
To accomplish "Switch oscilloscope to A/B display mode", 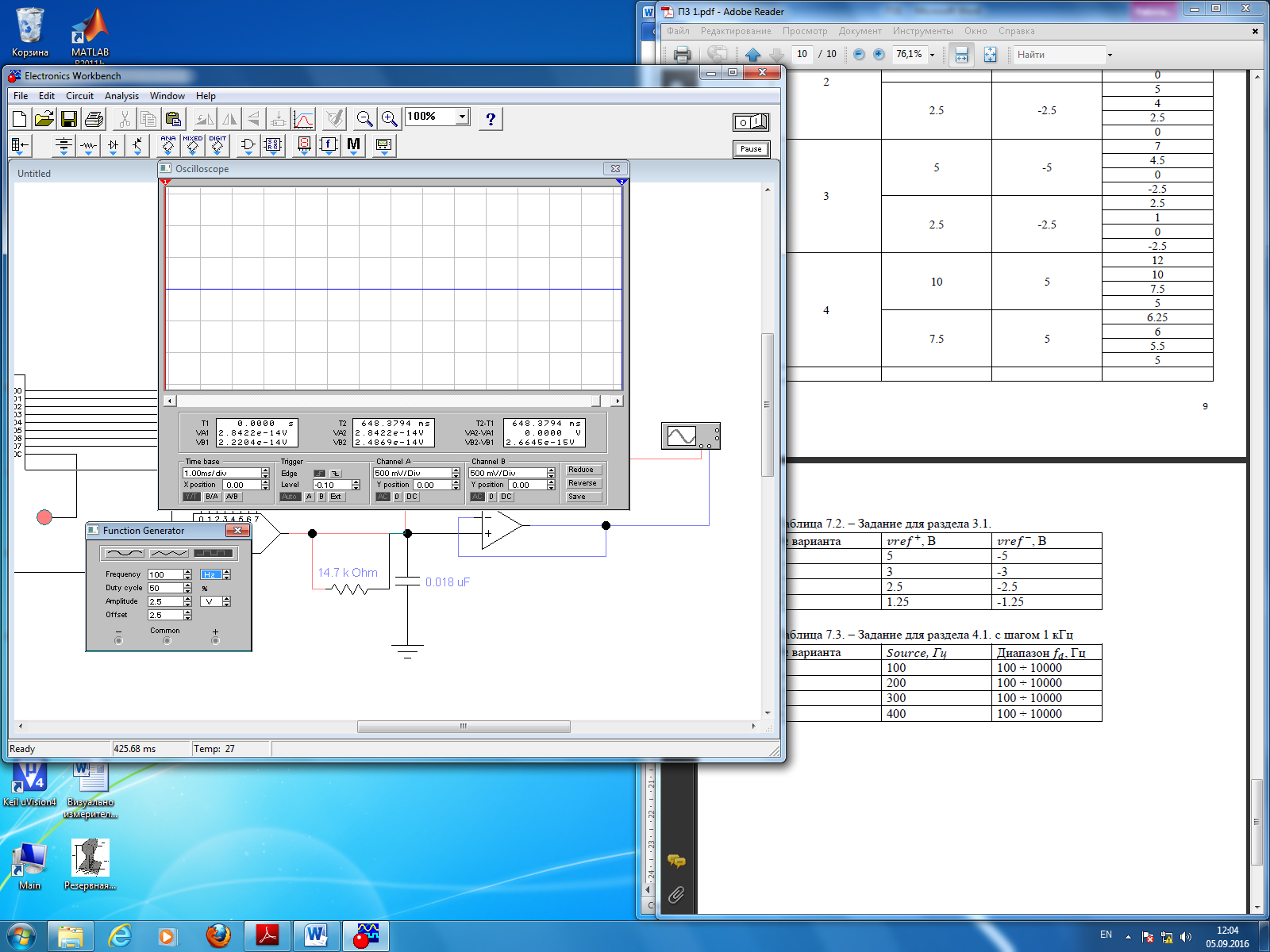I will (232, 497).
